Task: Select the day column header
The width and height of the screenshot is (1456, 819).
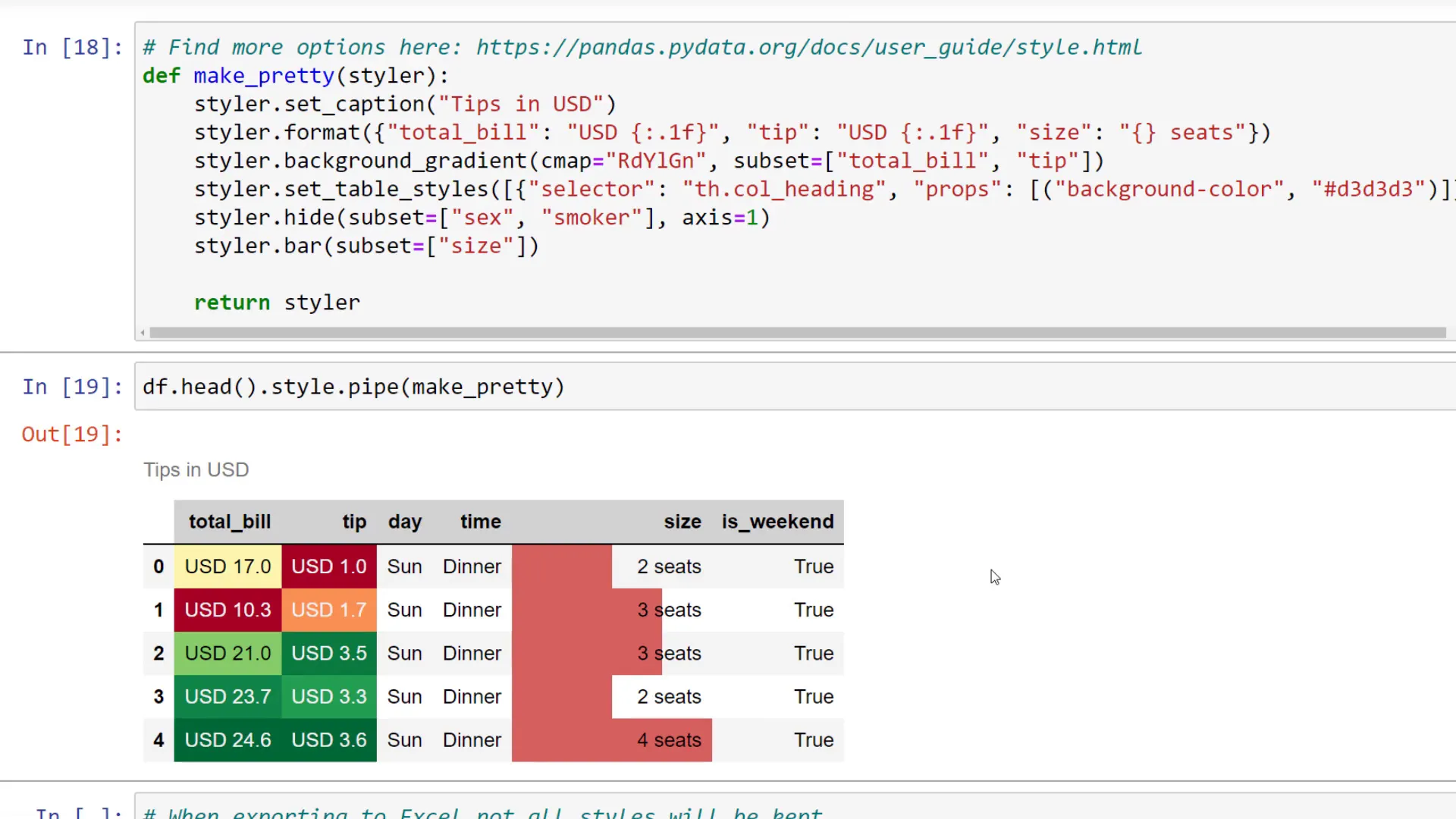Action: tap(405, 522)
